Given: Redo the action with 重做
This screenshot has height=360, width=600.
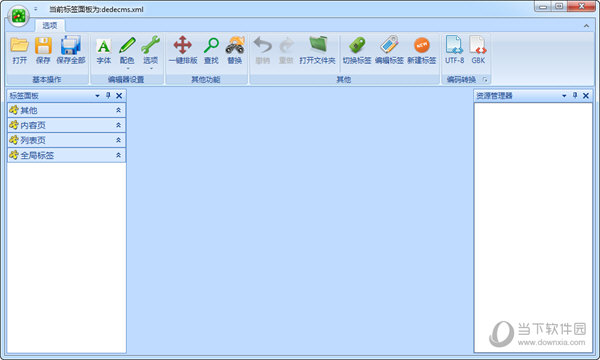Looking at the screenshot, I should pyautogui.click(x=286, y=50).
